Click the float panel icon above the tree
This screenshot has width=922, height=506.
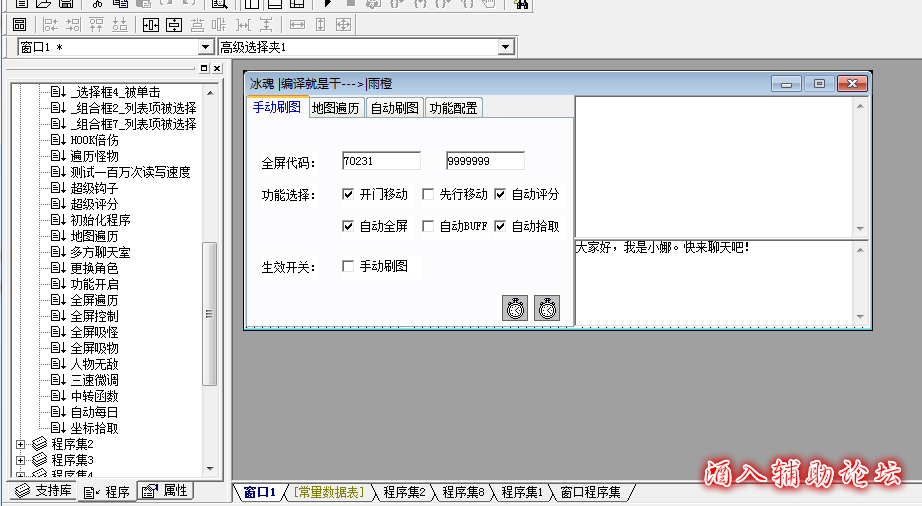tap(204, 68)
